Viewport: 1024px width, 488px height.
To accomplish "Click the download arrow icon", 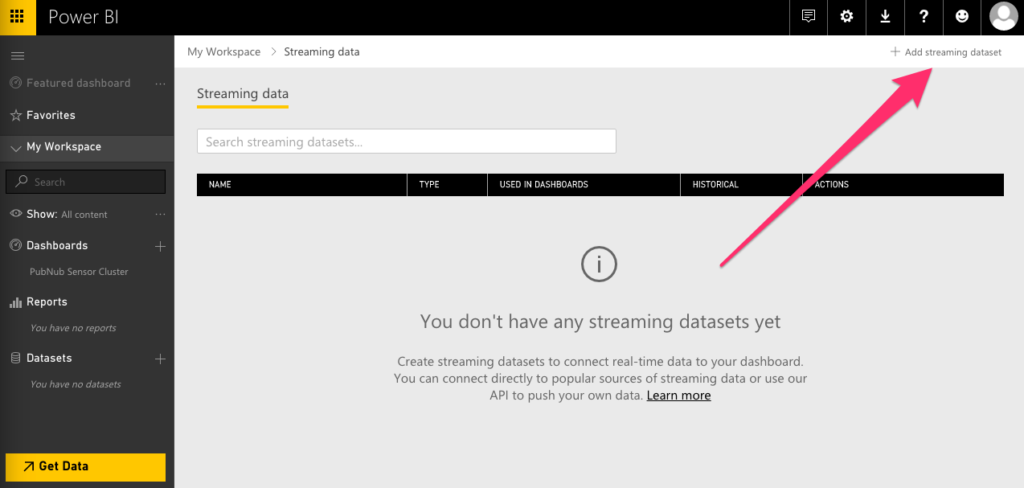I will point(885,17).
